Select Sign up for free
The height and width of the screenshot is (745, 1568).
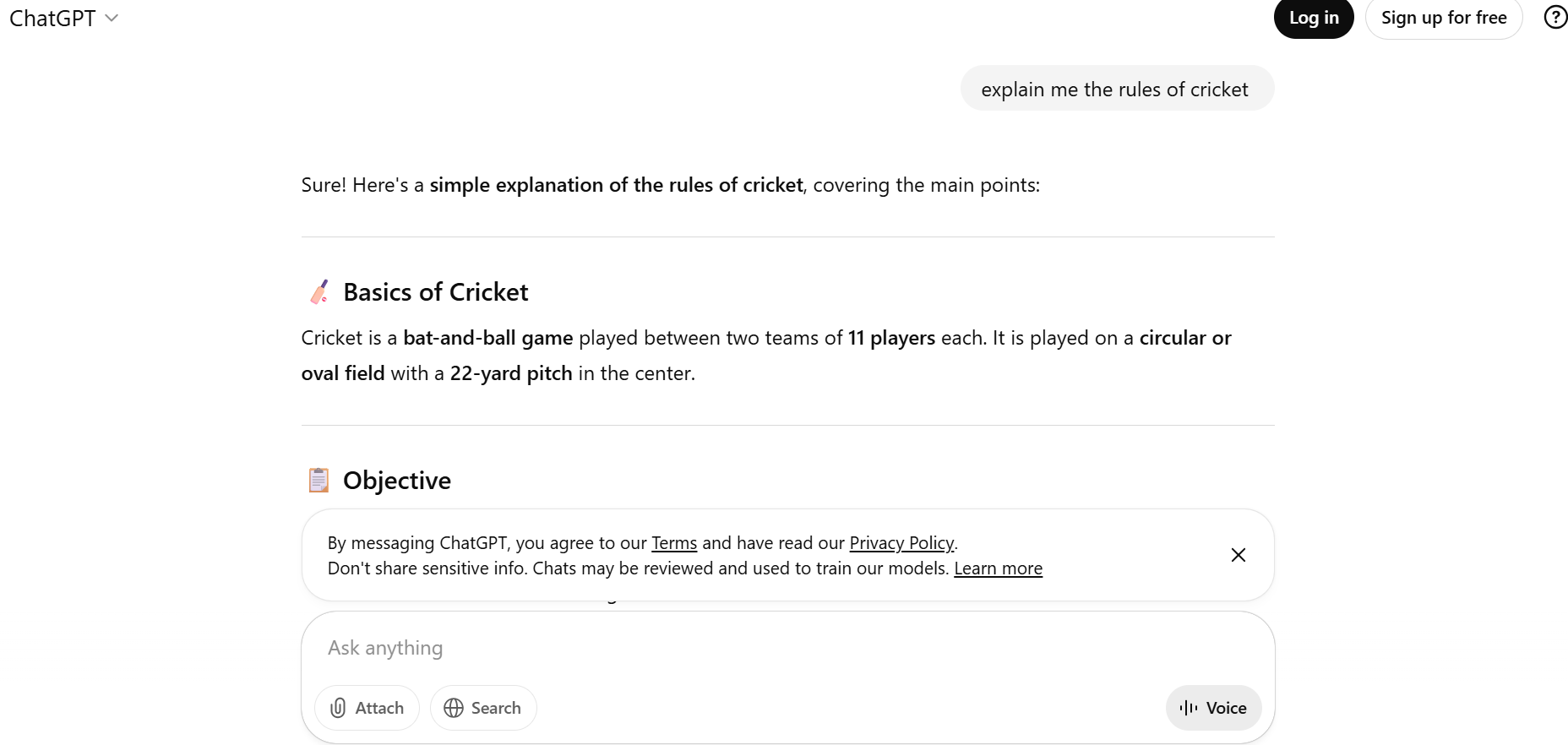1444,18
